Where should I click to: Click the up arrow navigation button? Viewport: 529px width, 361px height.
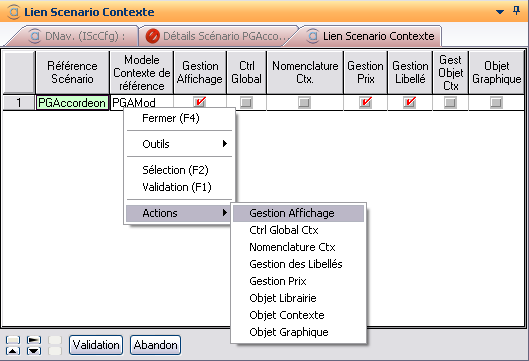coord(13,351)
